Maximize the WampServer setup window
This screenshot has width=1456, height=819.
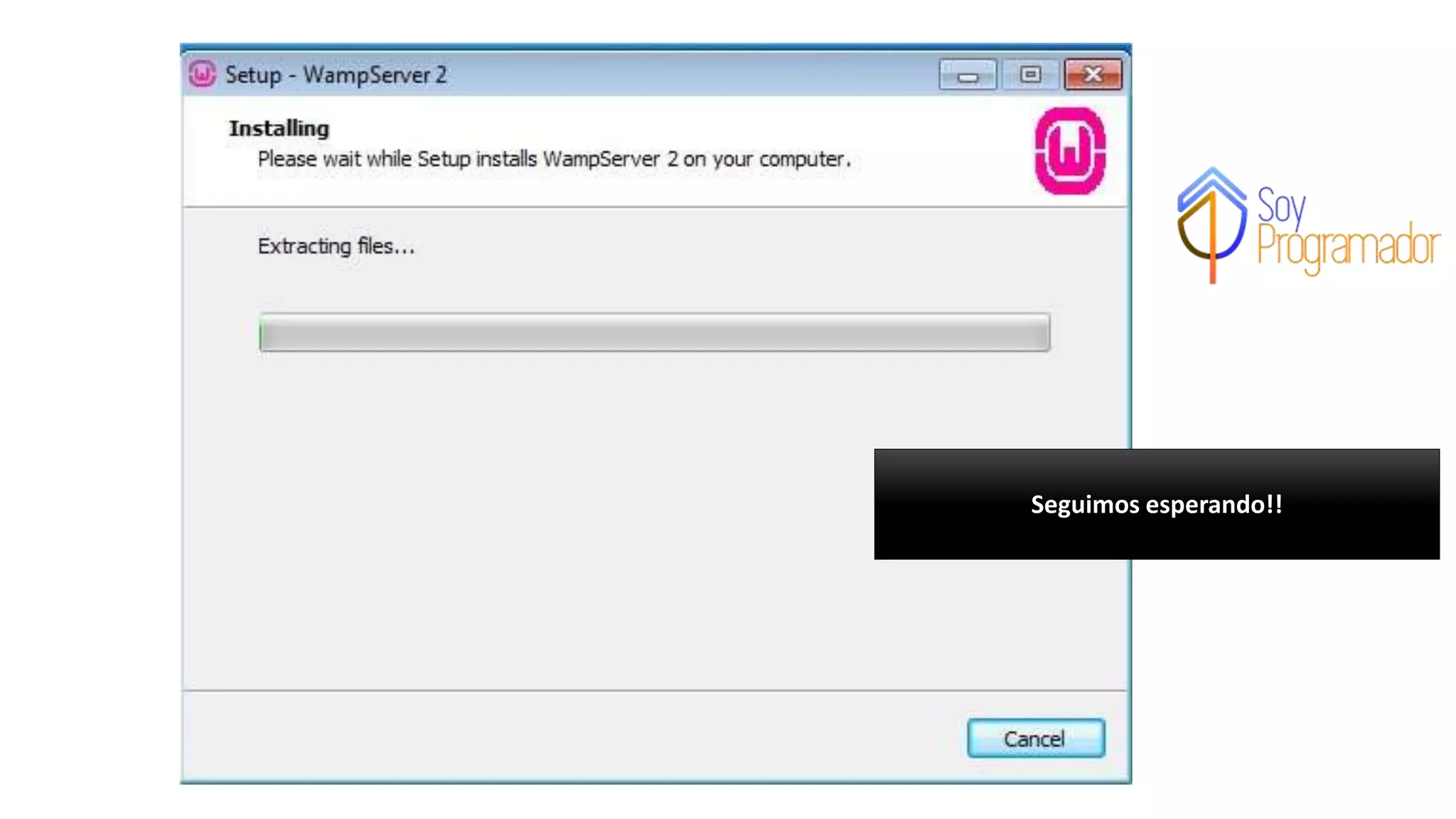tap(1030, 75)
